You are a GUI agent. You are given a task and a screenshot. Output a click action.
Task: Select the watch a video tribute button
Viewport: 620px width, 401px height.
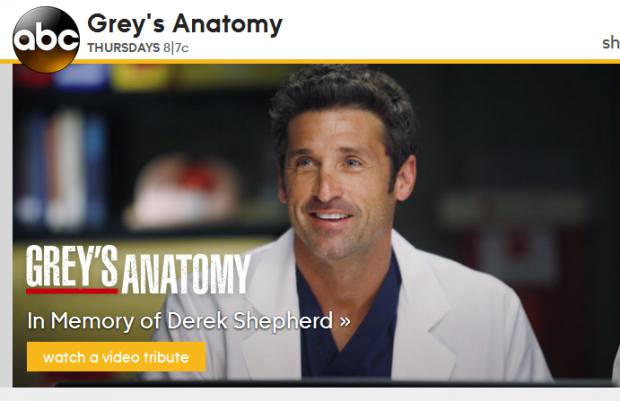[x=116, y=357]
